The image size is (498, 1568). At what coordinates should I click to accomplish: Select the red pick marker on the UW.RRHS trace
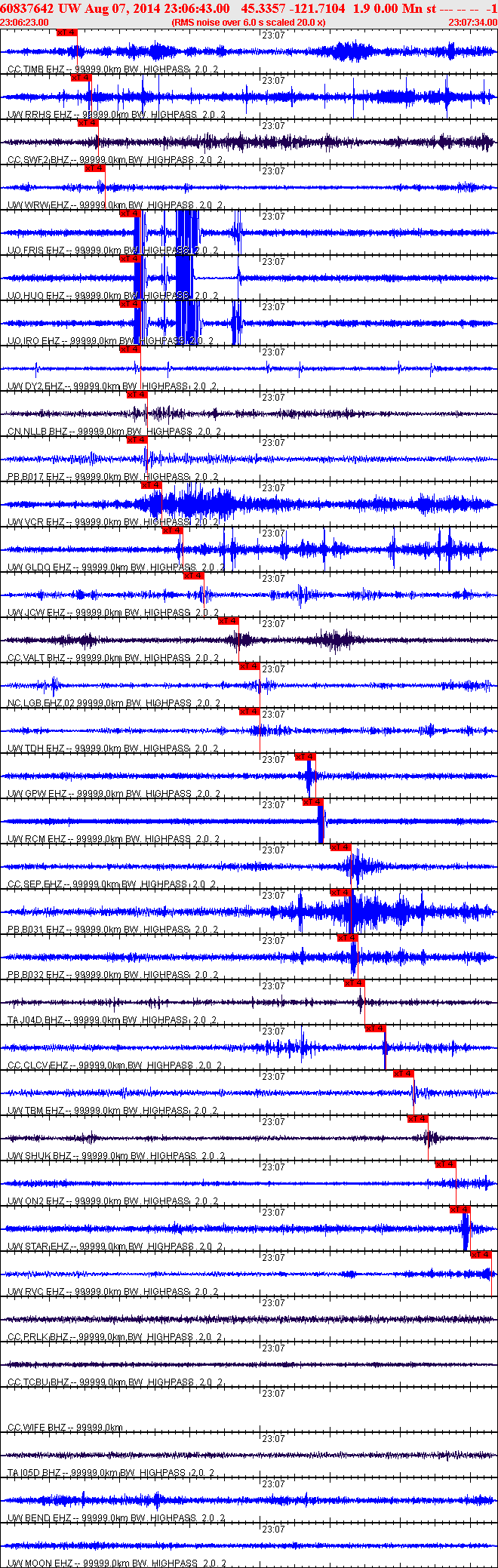click(x=81, y=78)
